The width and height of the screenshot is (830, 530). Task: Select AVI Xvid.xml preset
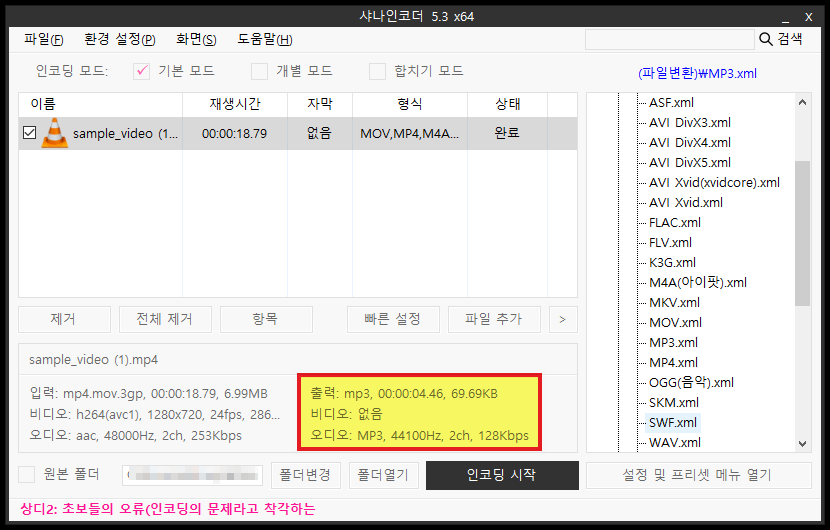tap(686, 203)
